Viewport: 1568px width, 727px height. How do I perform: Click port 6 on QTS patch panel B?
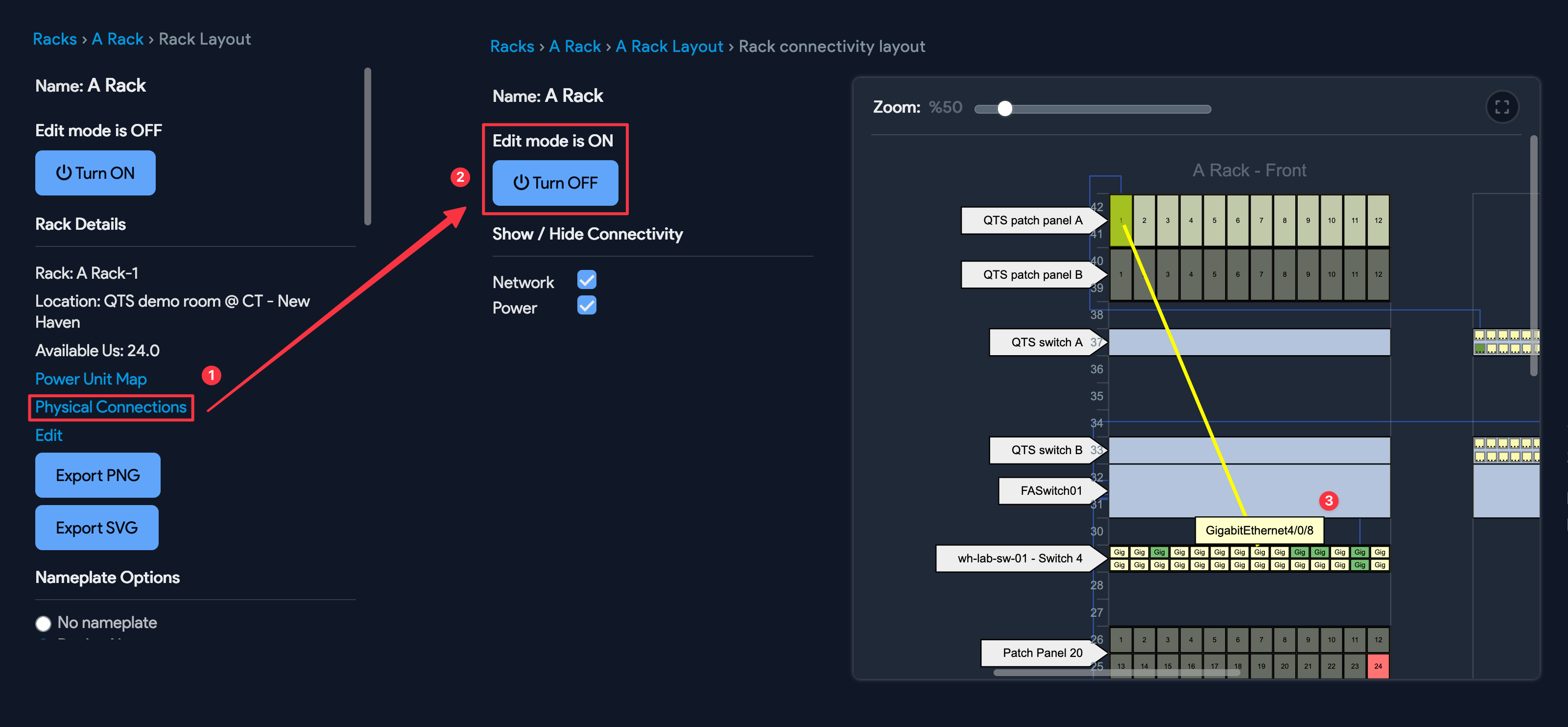tap(1237, 275)
